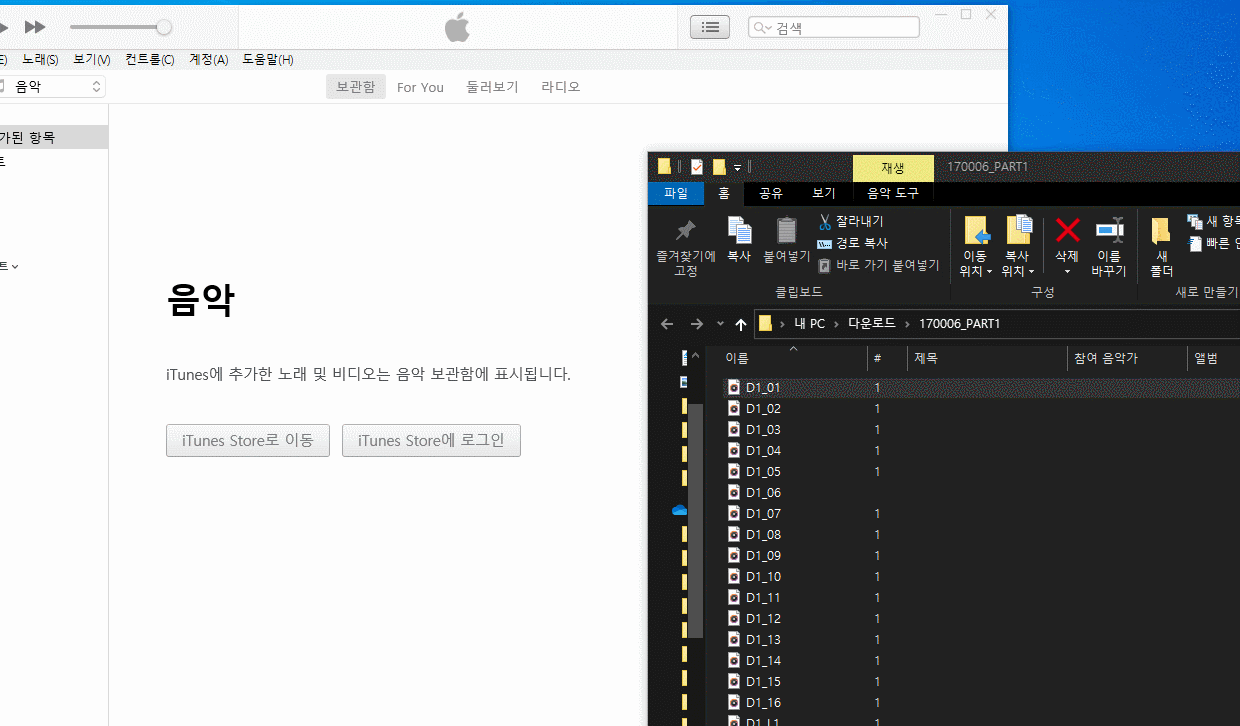Image resolution: width=1240 pixels, height=726 pixels.
Task: Select the file D1_12
Action: 763,618
